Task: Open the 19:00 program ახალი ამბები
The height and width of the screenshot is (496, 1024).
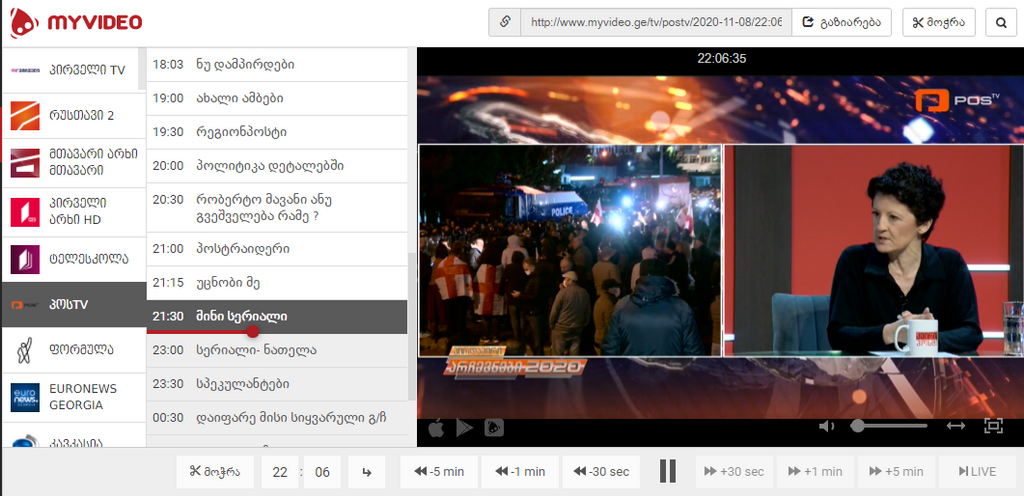Action: pyautogui.click(x=277, y=99)
